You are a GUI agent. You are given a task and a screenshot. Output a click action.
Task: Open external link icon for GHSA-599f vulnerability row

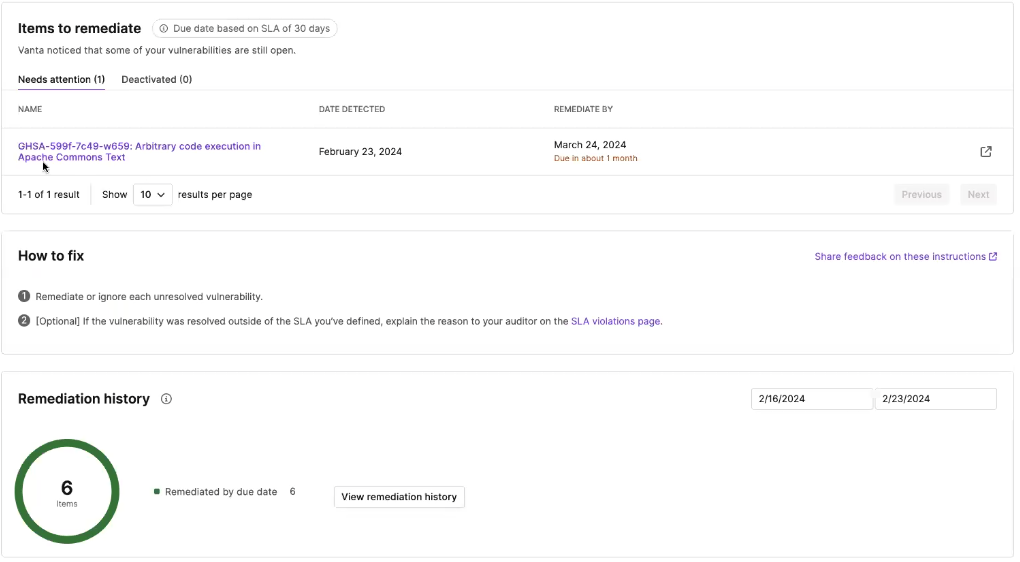click(x=986, y=152)
